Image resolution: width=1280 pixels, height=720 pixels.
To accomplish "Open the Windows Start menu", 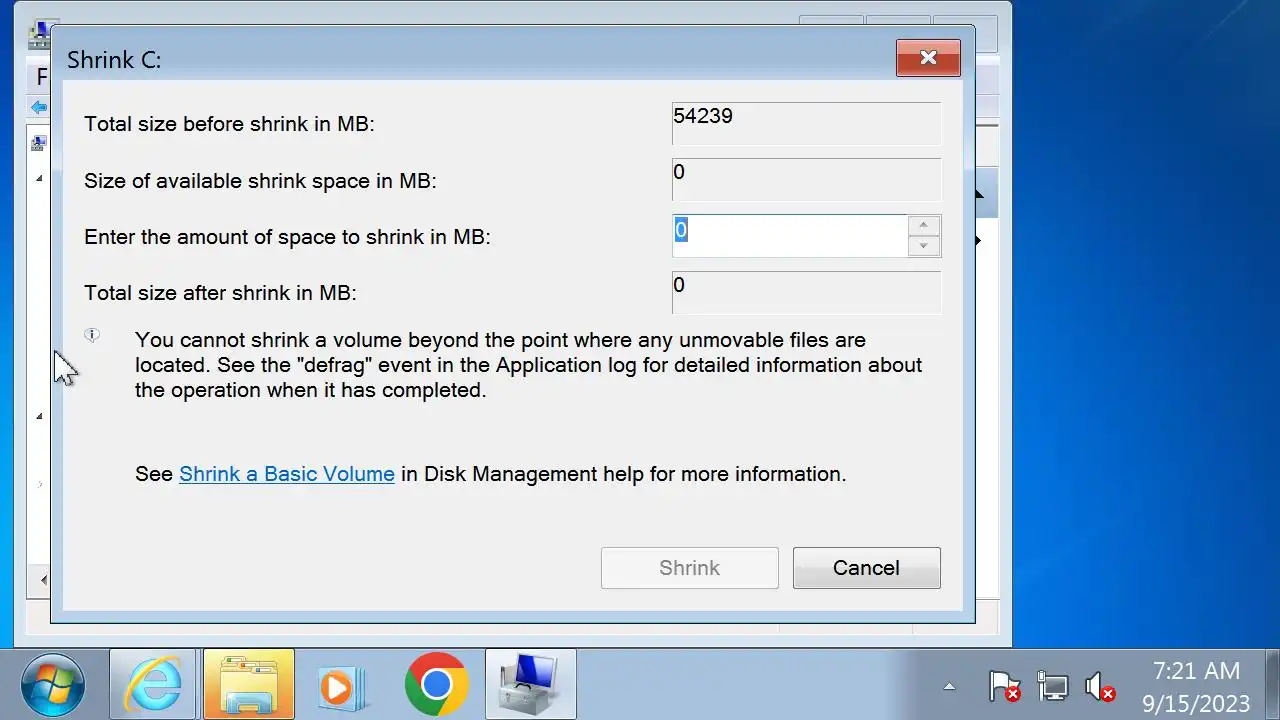I will tap(52, 685).
